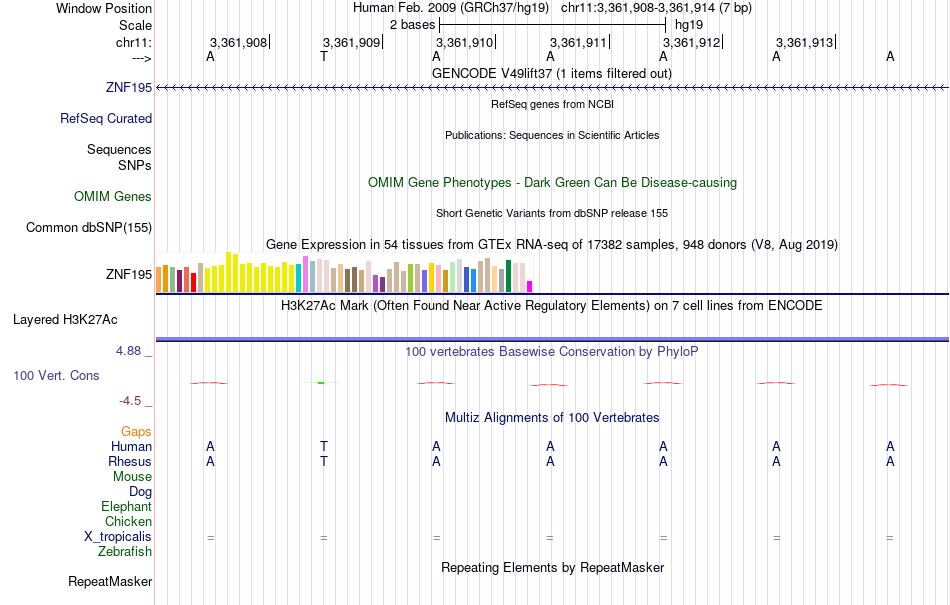950x605 pixels.
Task: Click the Rhesus species row label
Action: tap(130, 461)
